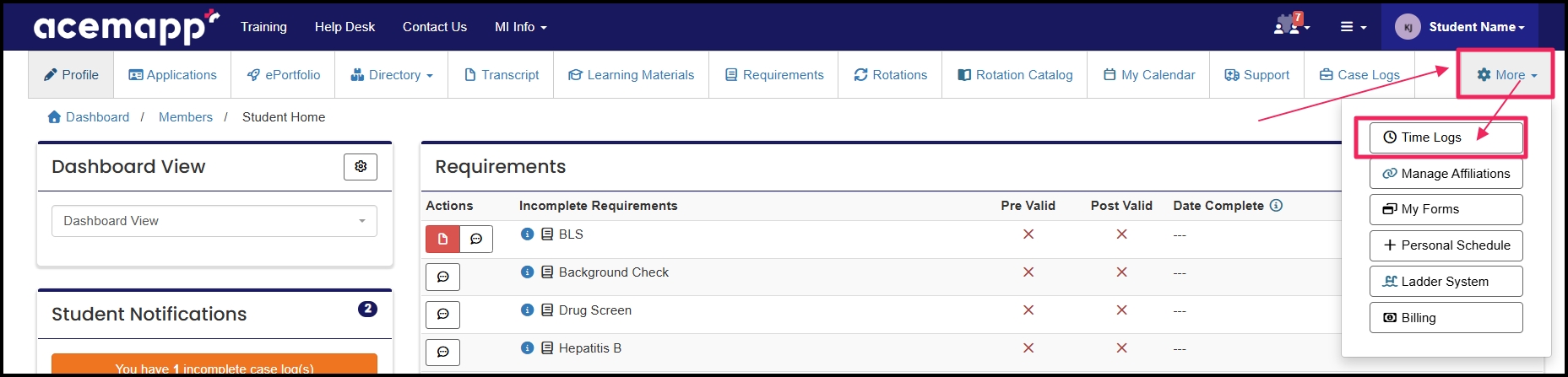Expand the Dashboard View dropdown

[214, 221]
